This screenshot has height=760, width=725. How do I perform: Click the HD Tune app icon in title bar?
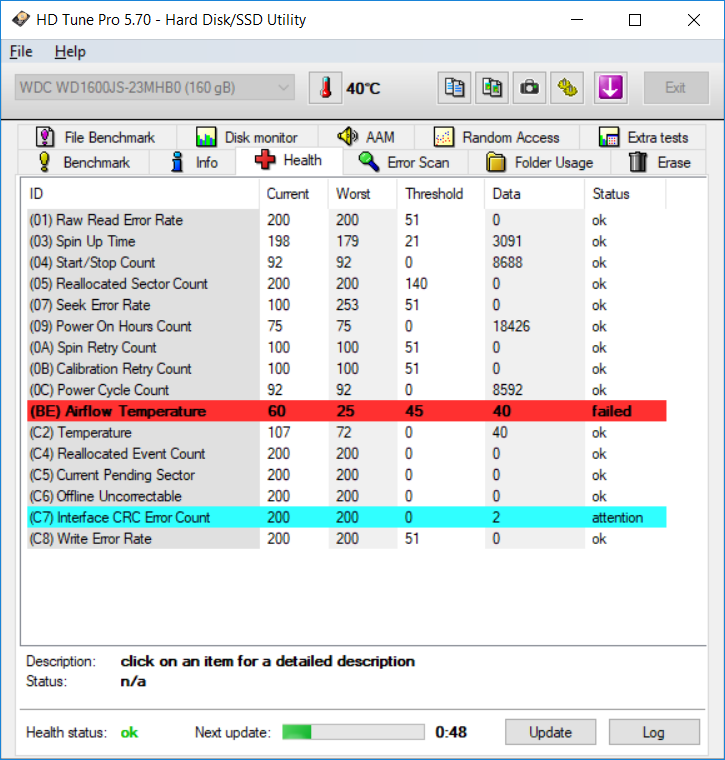click(21, 19)
